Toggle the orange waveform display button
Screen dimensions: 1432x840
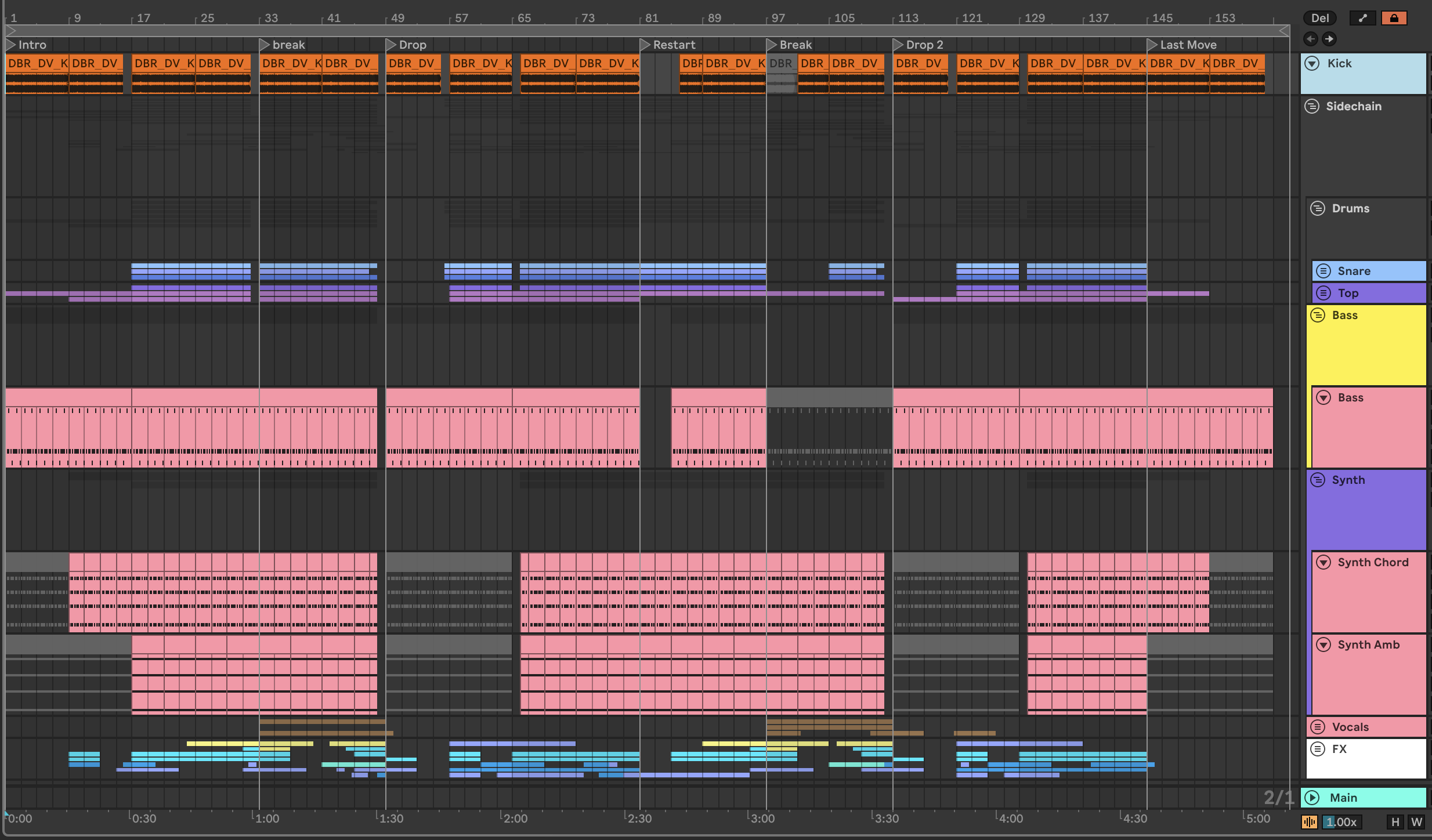tap(1309, 822)
